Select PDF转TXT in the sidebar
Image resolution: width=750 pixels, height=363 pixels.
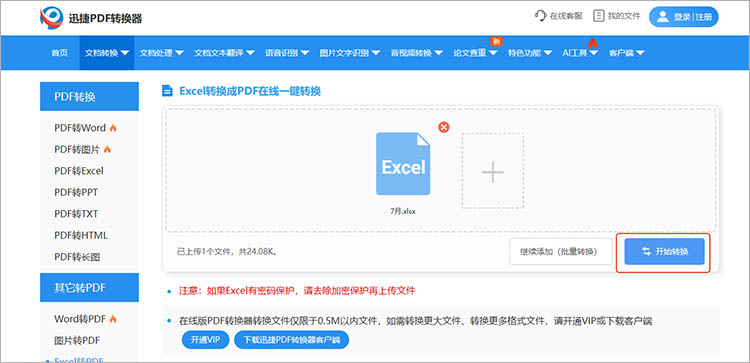(76, 214)
